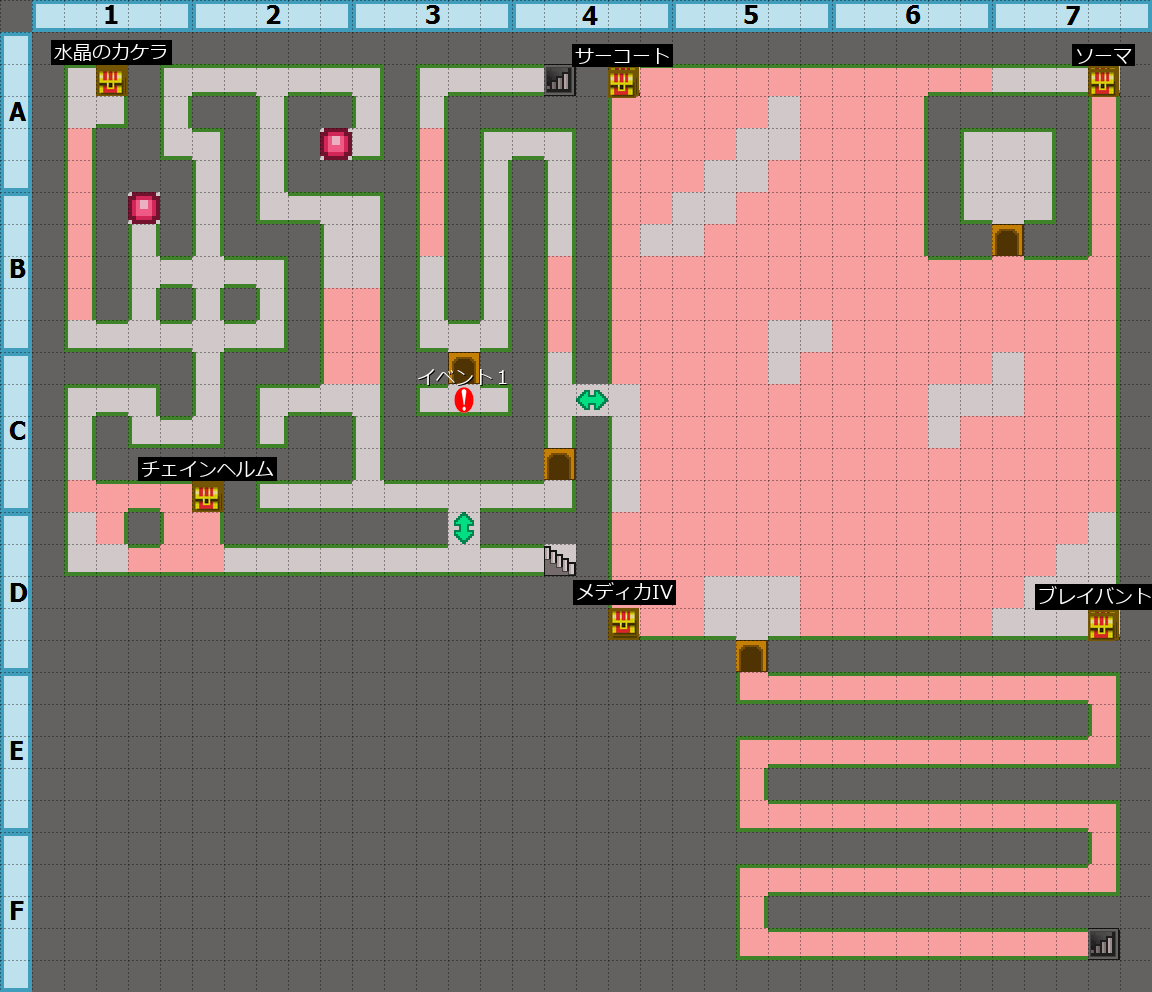Click the red exclamation event 1 marker
Screen dimensions: 1152x992
coord(464,400)
